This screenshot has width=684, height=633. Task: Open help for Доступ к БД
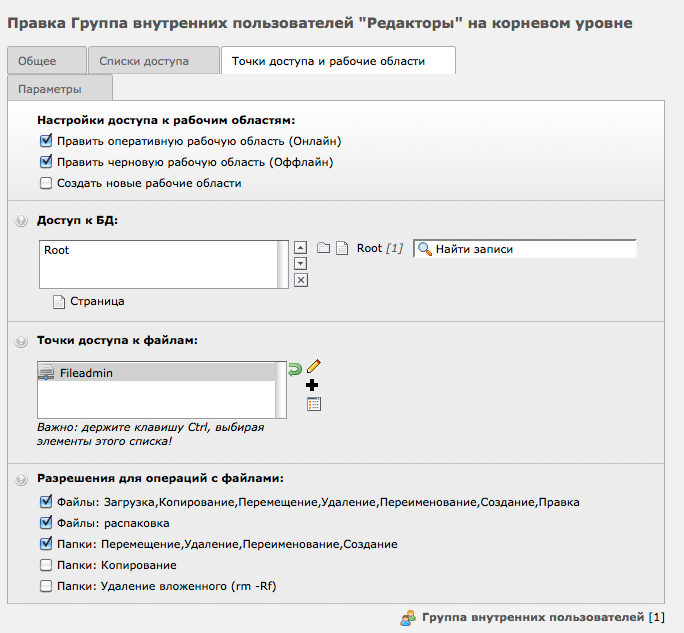coord(22,221)
